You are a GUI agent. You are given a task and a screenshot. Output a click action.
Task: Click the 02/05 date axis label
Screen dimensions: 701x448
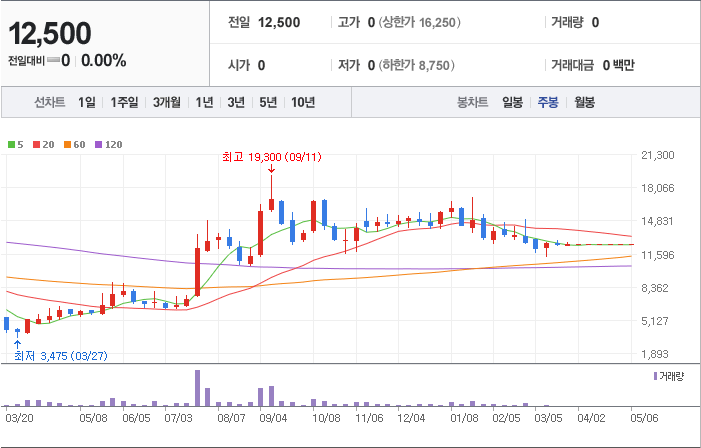(506, 418)
